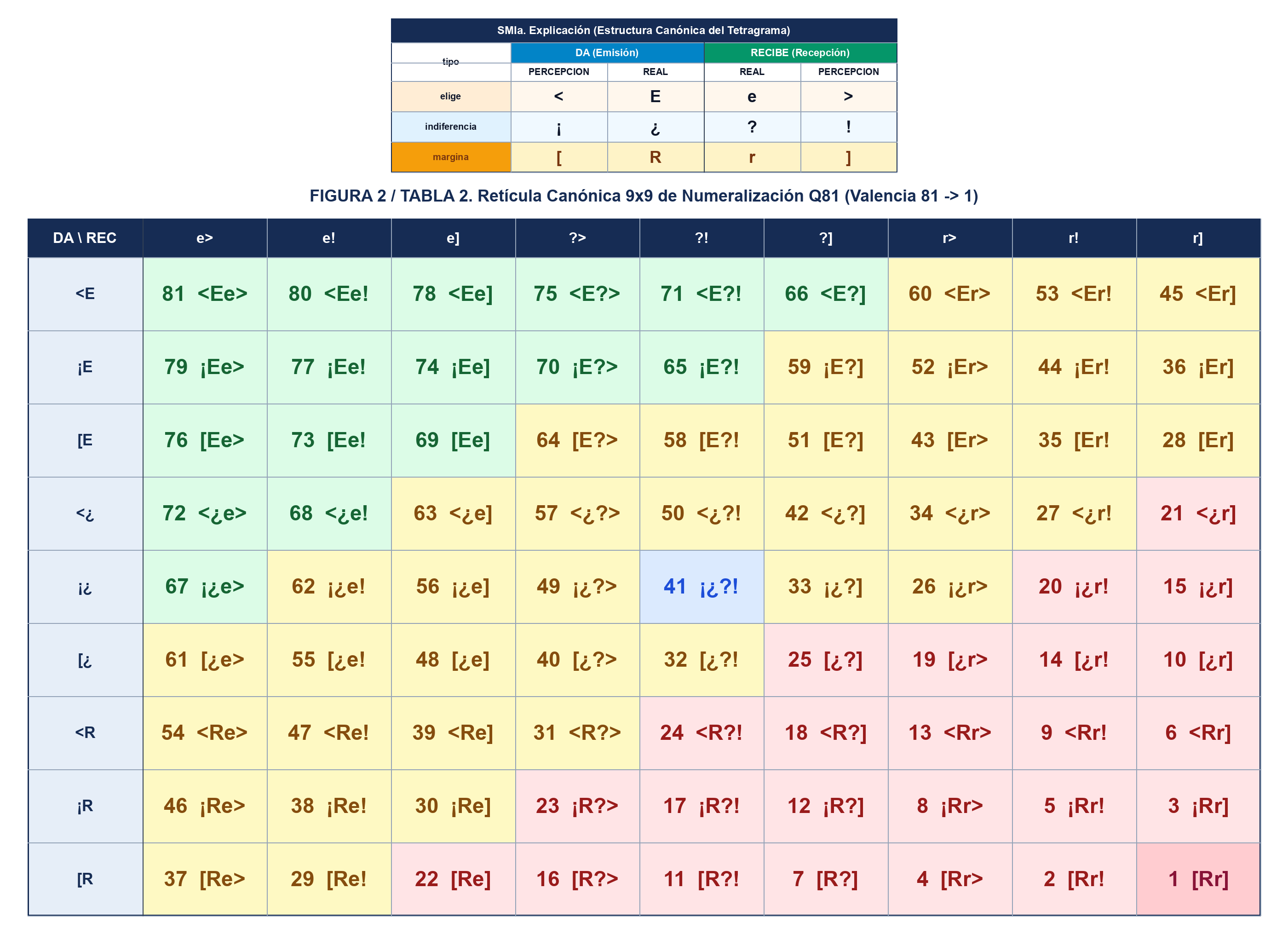Click the cell '50 <¿?!'
1288x934 pixels.
coord(701,513)
